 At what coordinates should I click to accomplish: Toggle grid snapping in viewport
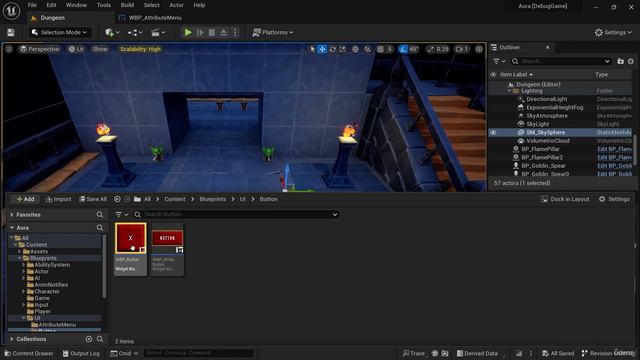380,49
